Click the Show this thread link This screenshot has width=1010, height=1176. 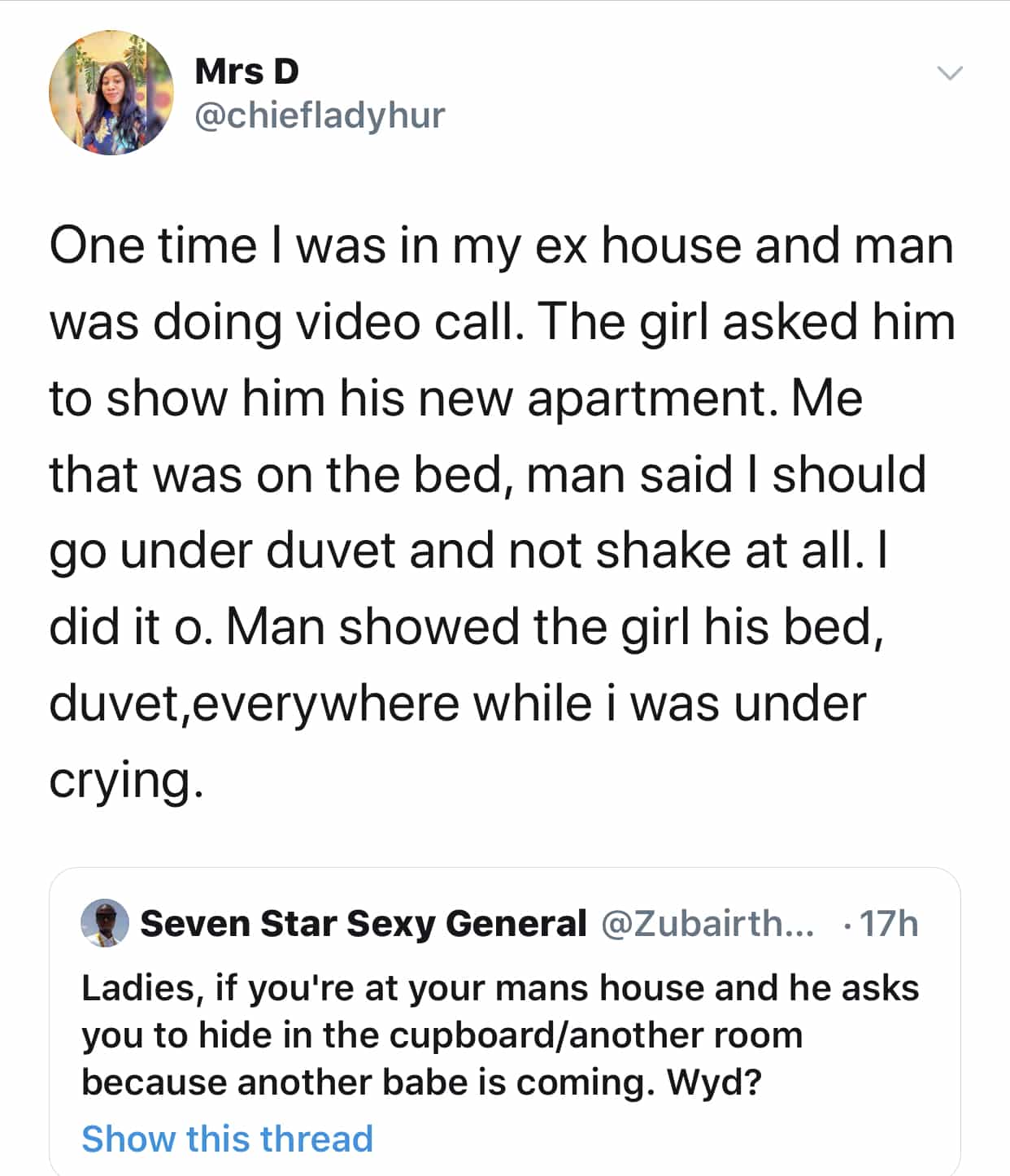click(227, 1139)
